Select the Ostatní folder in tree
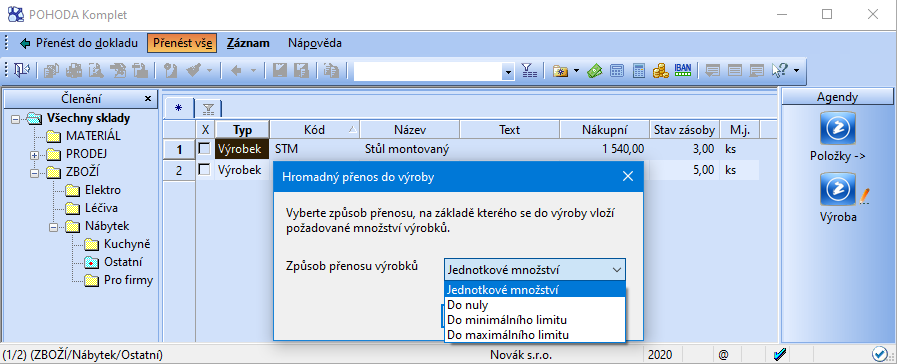This screenshot has width=897, height=364. coord(123,262)
